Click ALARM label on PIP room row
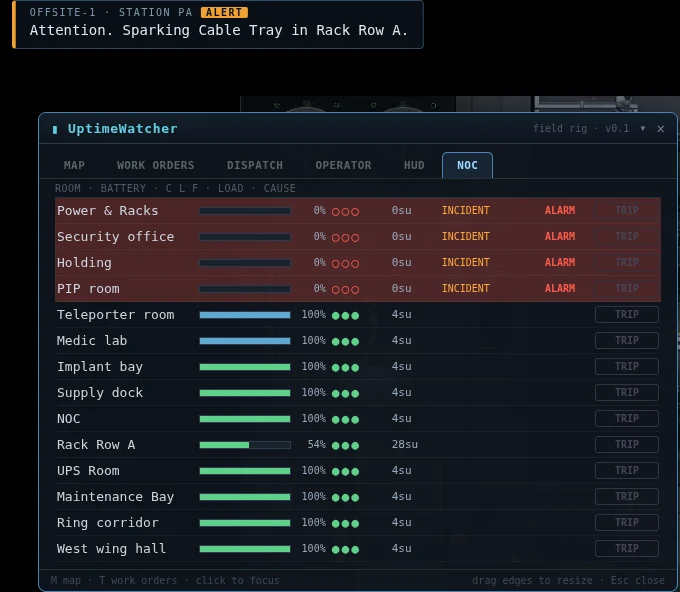 tap(560, 288)
